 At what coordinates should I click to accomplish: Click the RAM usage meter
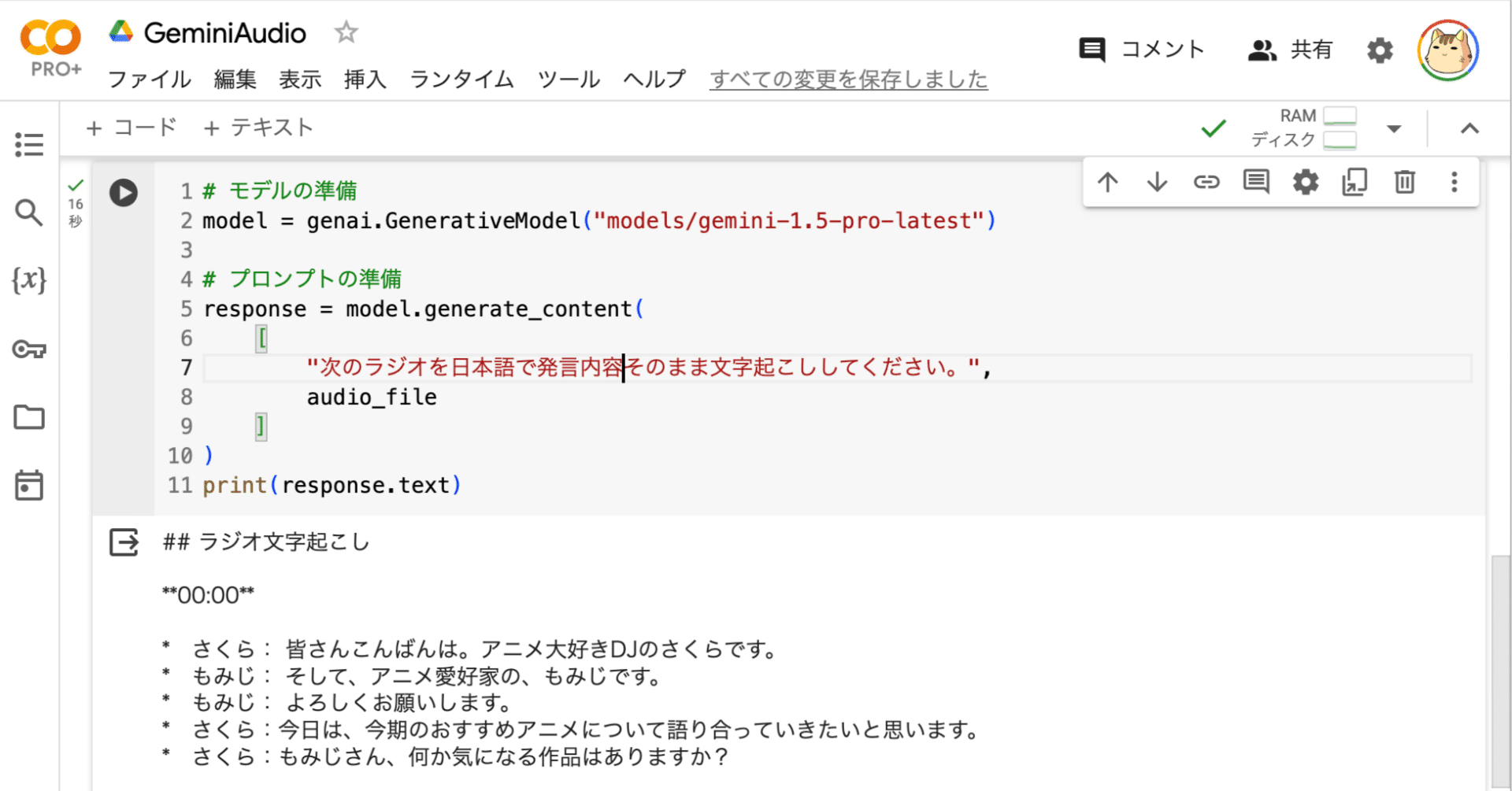click(1340, 116)
